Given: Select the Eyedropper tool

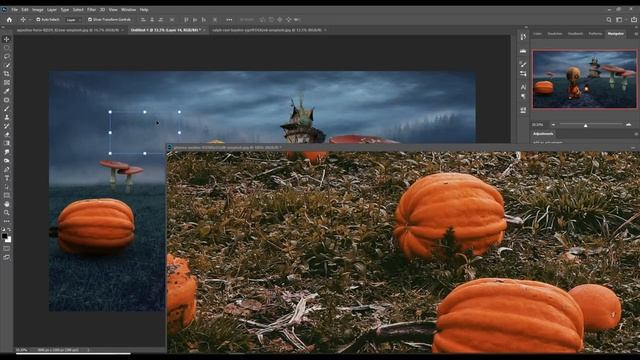Looking at the screenshot, I should tap(7, 91).
